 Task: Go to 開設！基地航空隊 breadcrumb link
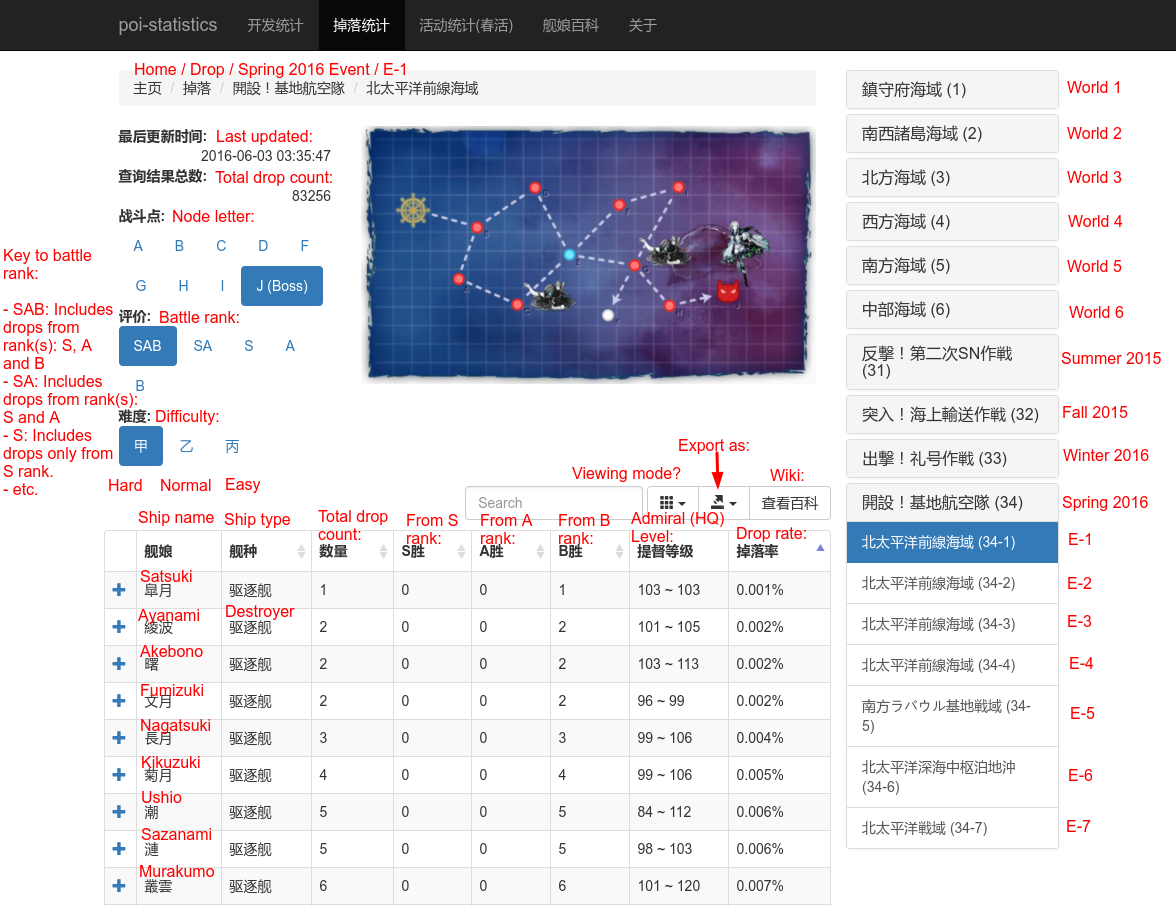[289, 88]
